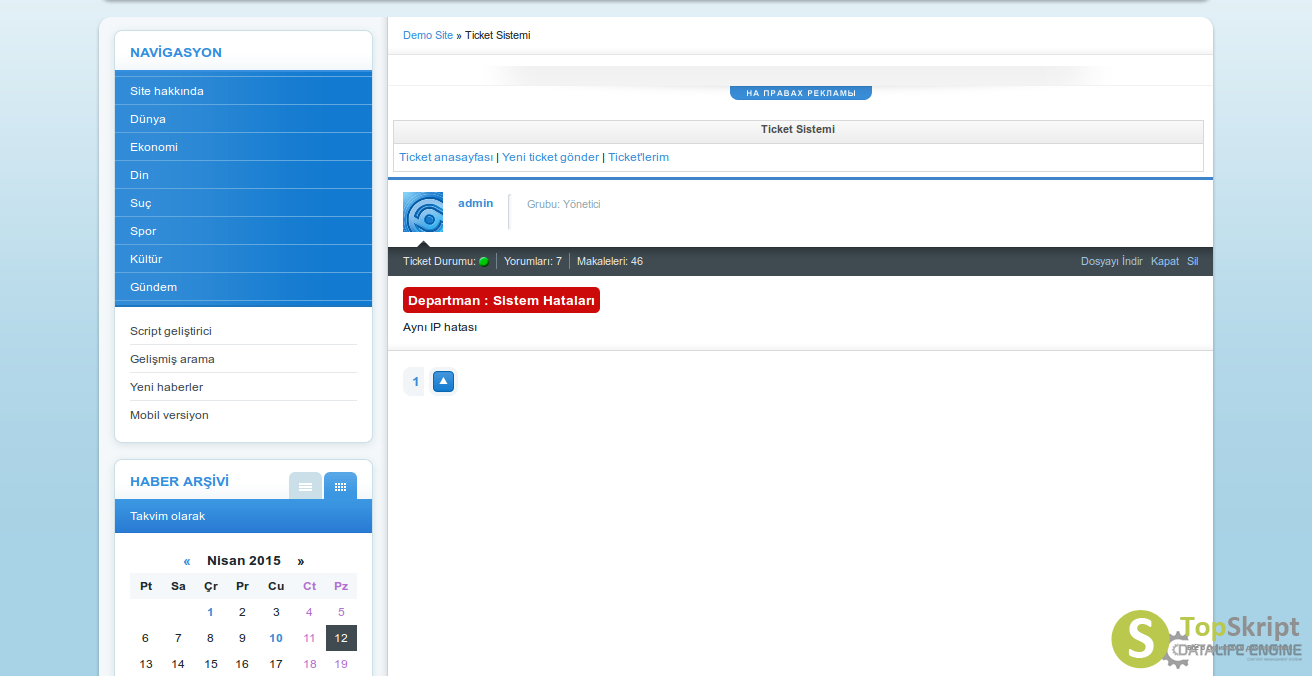Viewport: 1312px width, 676px height.
Task: Click Takvim olarak header
Action: pos(243,516)
